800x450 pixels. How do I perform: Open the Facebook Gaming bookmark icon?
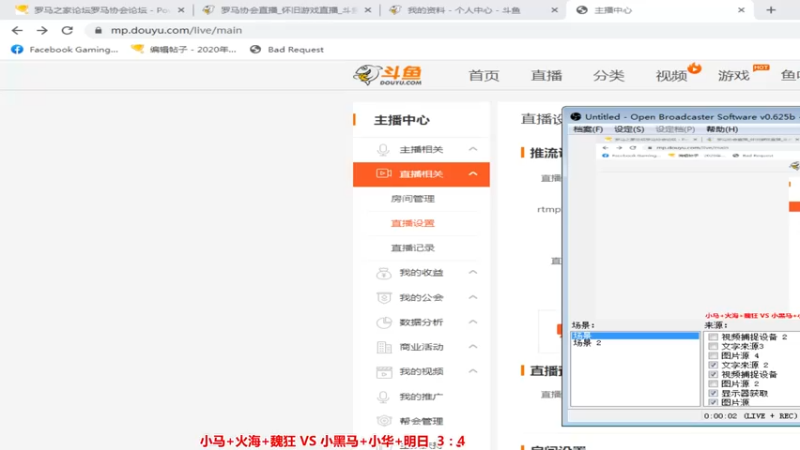(17, 49)
